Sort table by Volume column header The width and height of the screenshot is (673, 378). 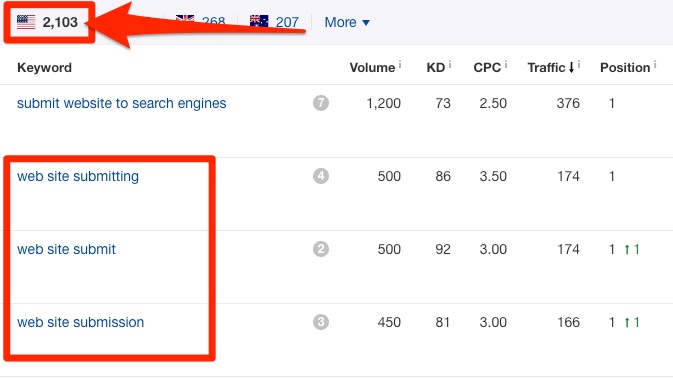click(372, 67)
